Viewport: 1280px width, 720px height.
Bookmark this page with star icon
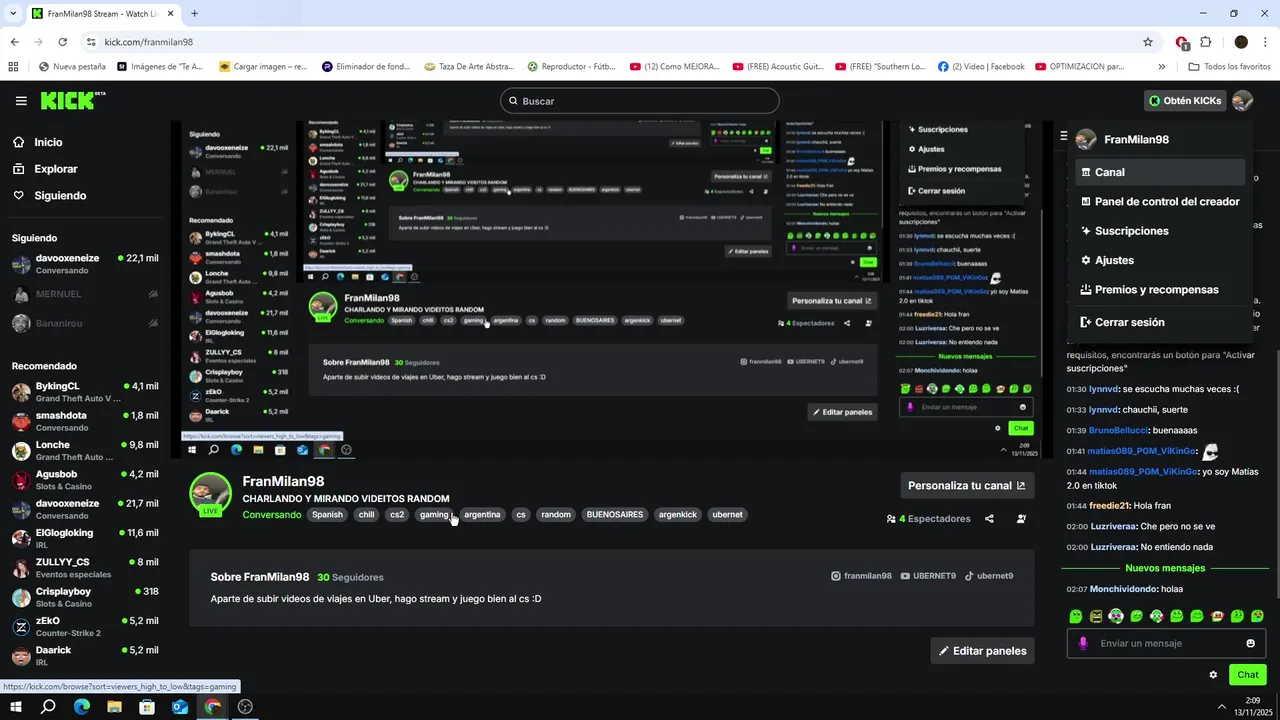pos(1148,42)
